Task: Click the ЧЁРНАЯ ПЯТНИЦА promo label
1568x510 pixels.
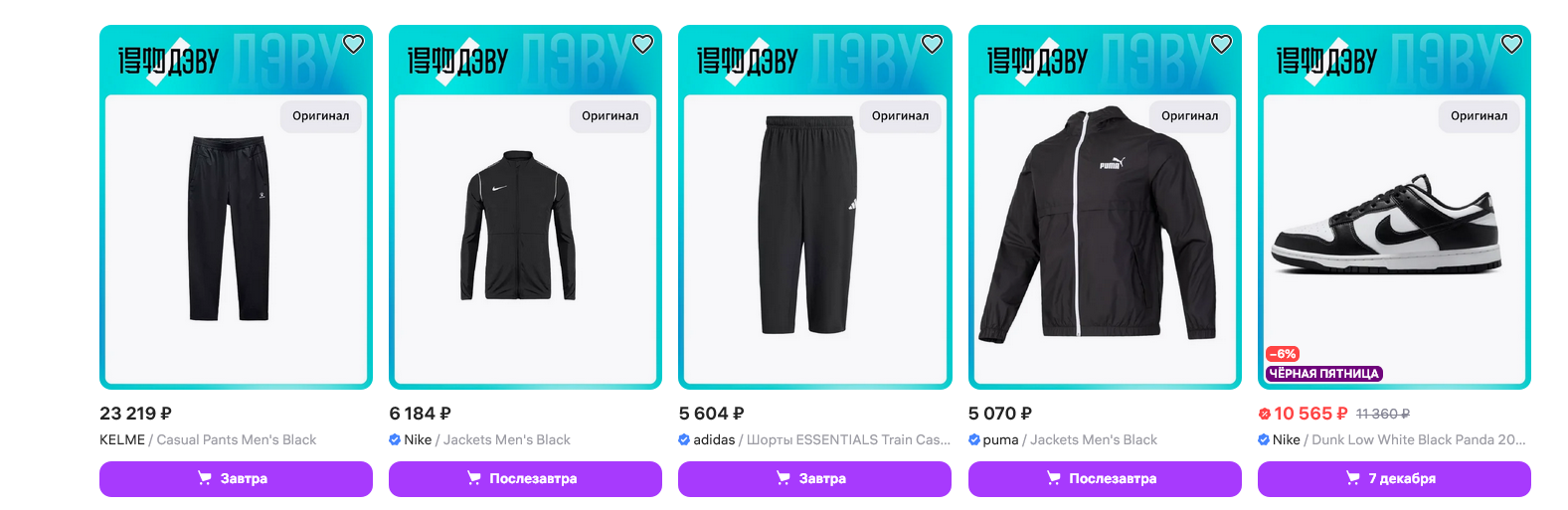Action: tap(1324, 374)
